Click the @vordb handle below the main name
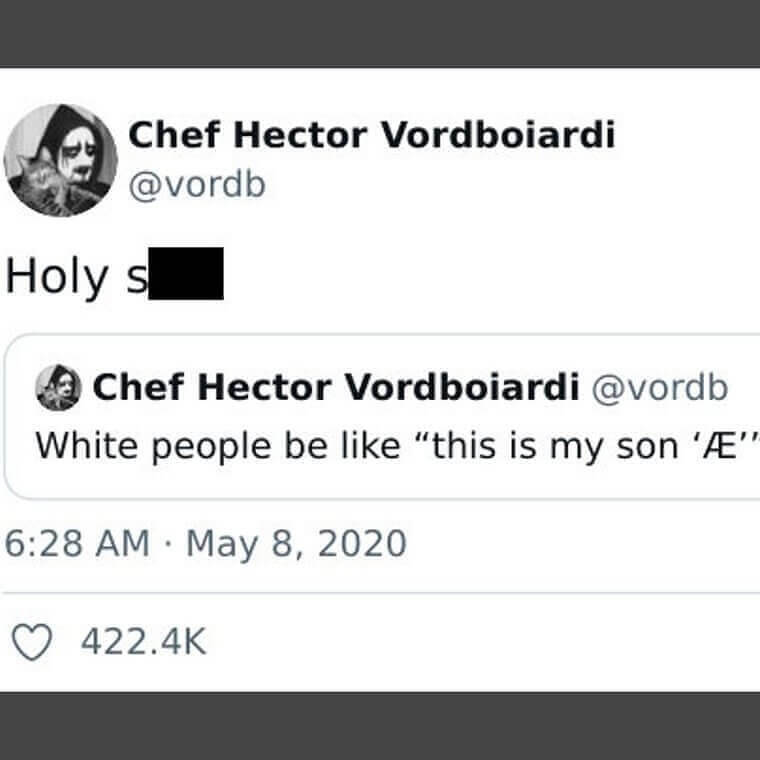Viewport: 760px width, 760px height. point(197,185)
